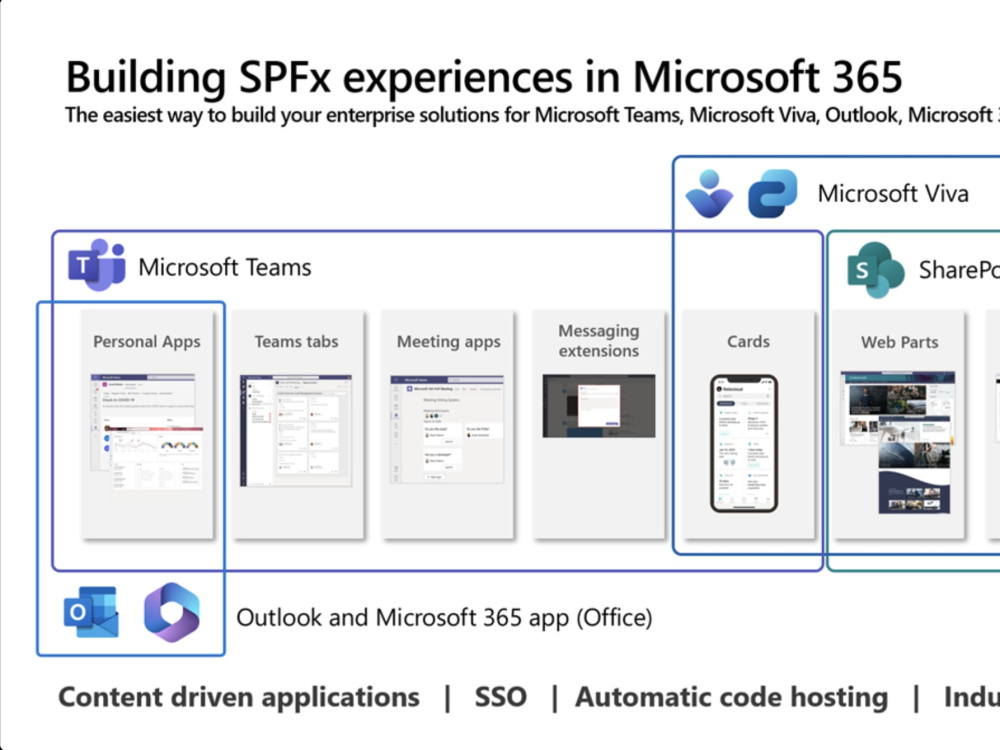Click the subtitle beginning 'The easiest way'
The height and width of the screenshot is (750, 1000).
click(x=532, y=115)
